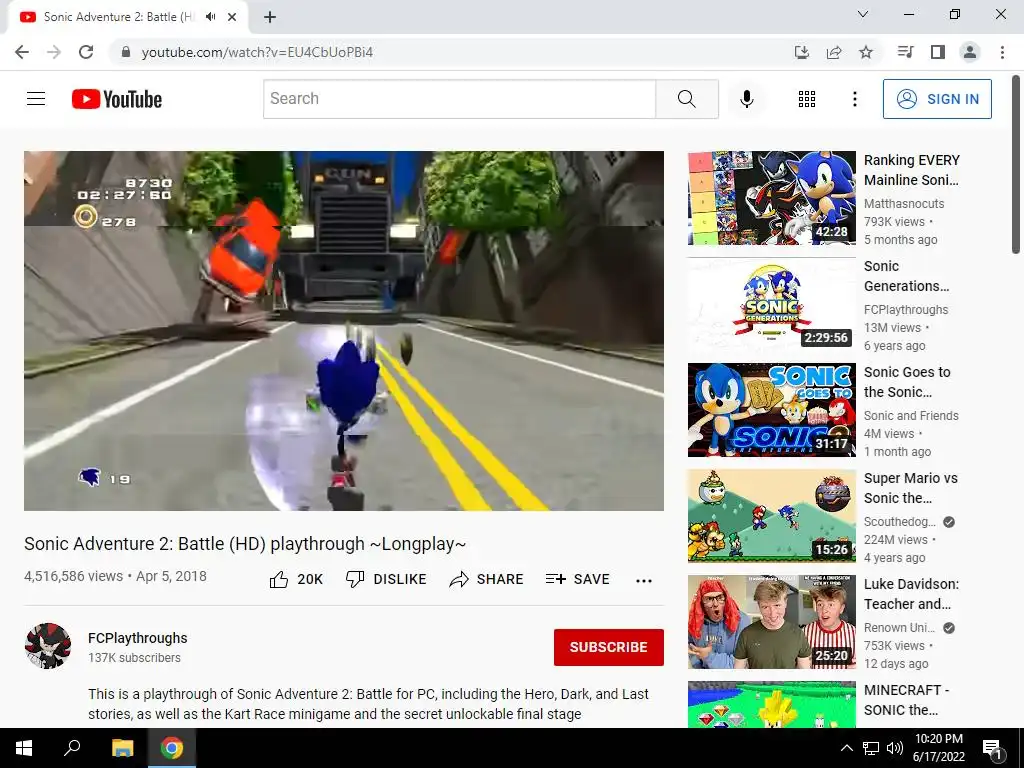The image size is (1024, 768).
Task: Close the Sonic Adventure 2 tab
Action: click(232, 17)
